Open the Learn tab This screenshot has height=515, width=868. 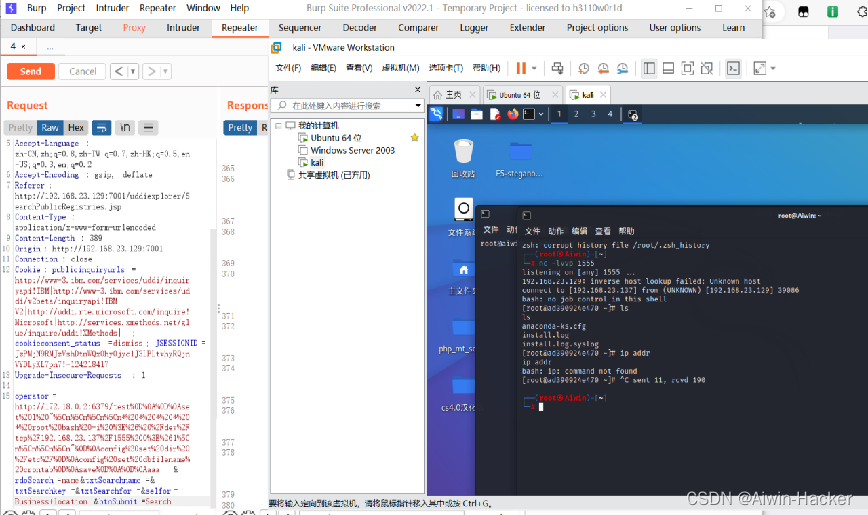tap(733, 28)
